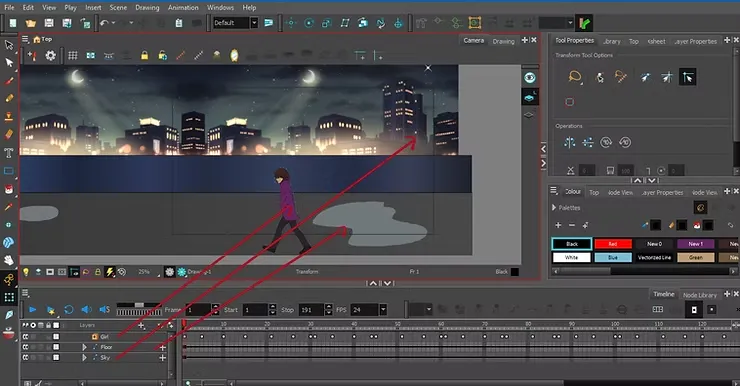The width and height of the screenshot is (740, 386).
Task: Toggle visibility of the Sky layer
Action: pos(25,357)
